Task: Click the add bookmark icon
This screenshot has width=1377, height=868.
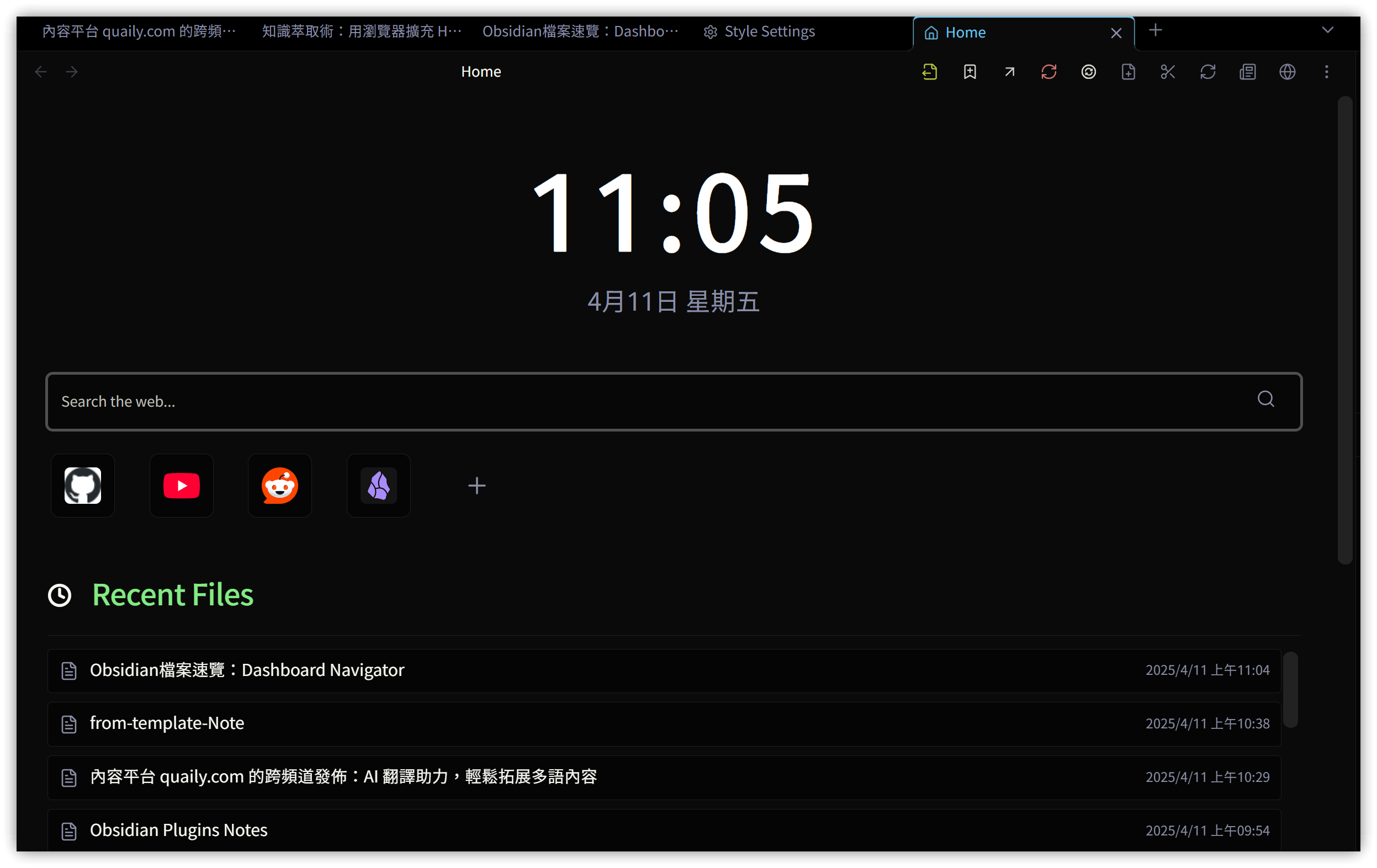Action: pyautogui.click(x=970, y=72)
